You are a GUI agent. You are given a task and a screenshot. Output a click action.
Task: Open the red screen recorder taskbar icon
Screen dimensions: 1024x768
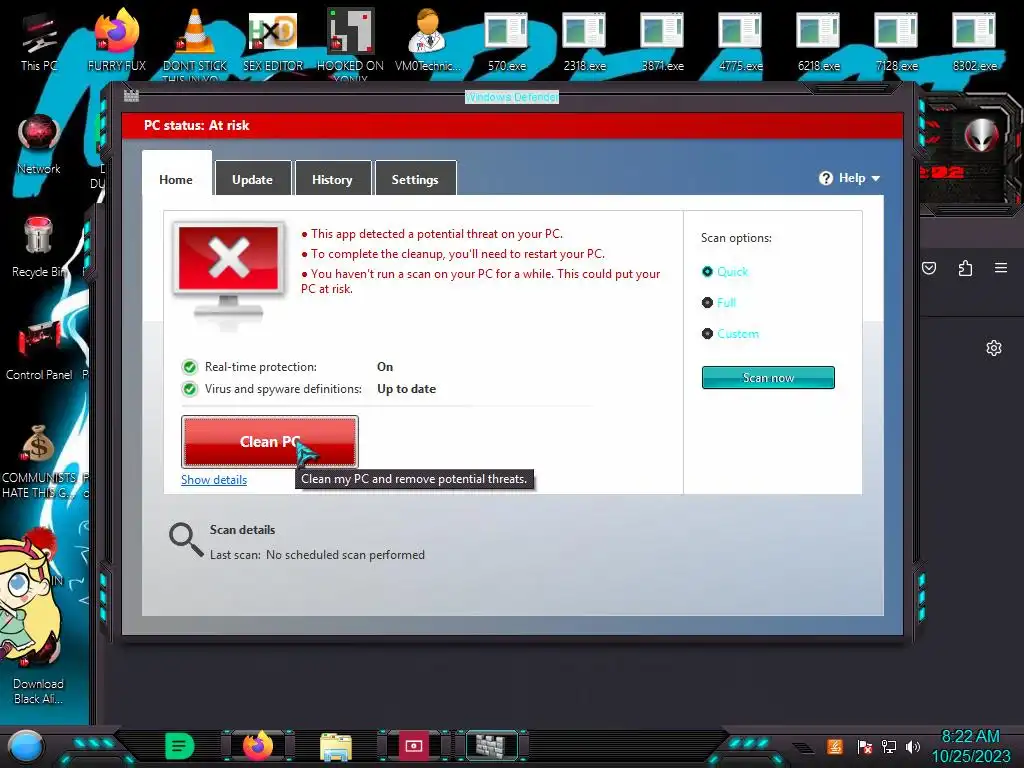coord(413,746)
